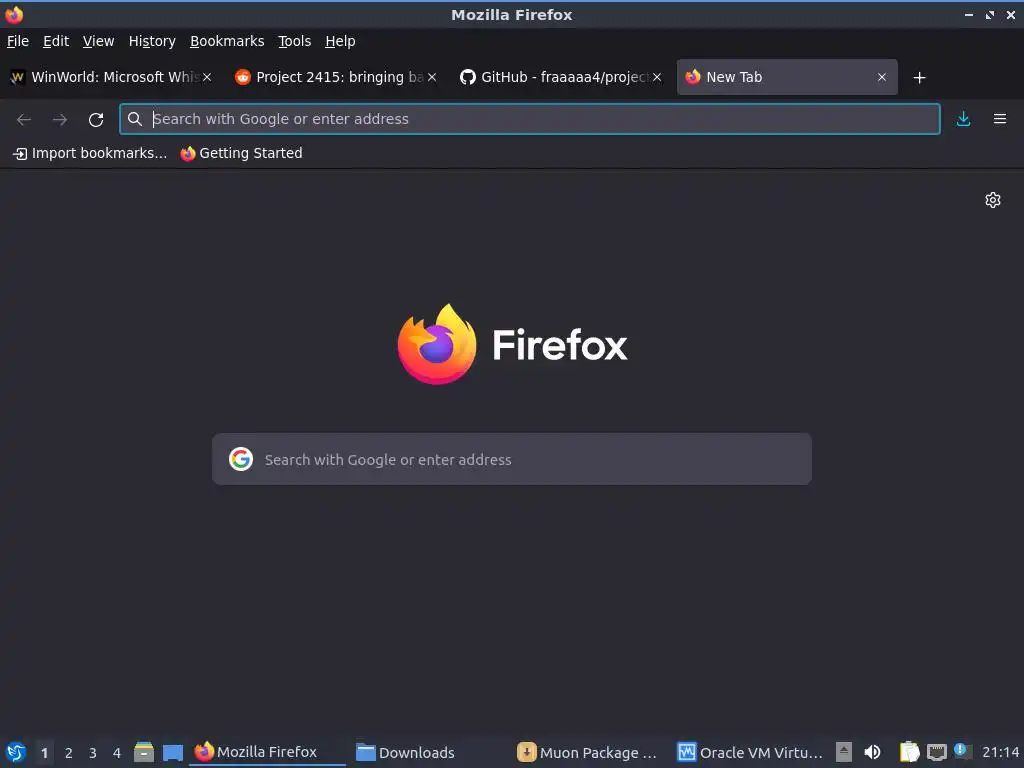Viewport: 1024px width, 768px height.
Task: Switch to Muon Package Manager in taskbar
Action: 591,752
